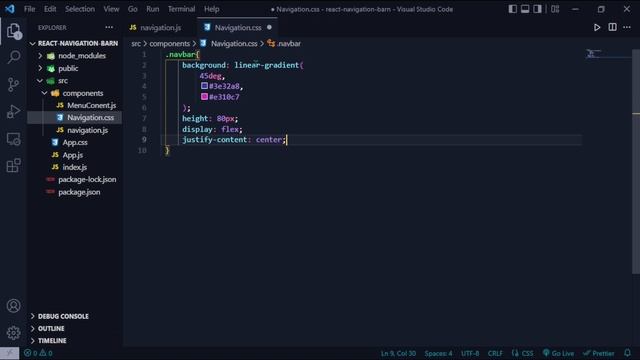Click the Run play button in editor toolbar
This screenshot has width=640, height=360.
(x=597, y=27)
